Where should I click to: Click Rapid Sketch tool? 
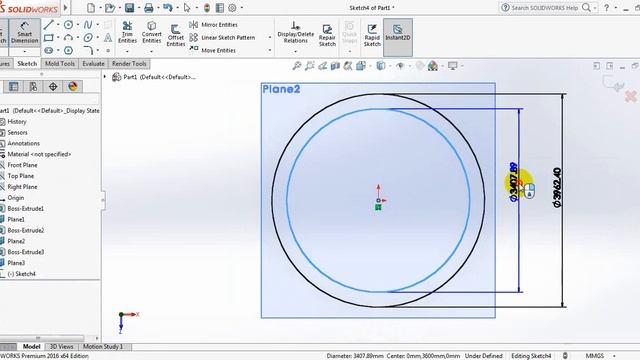click(x=372, y=35)
